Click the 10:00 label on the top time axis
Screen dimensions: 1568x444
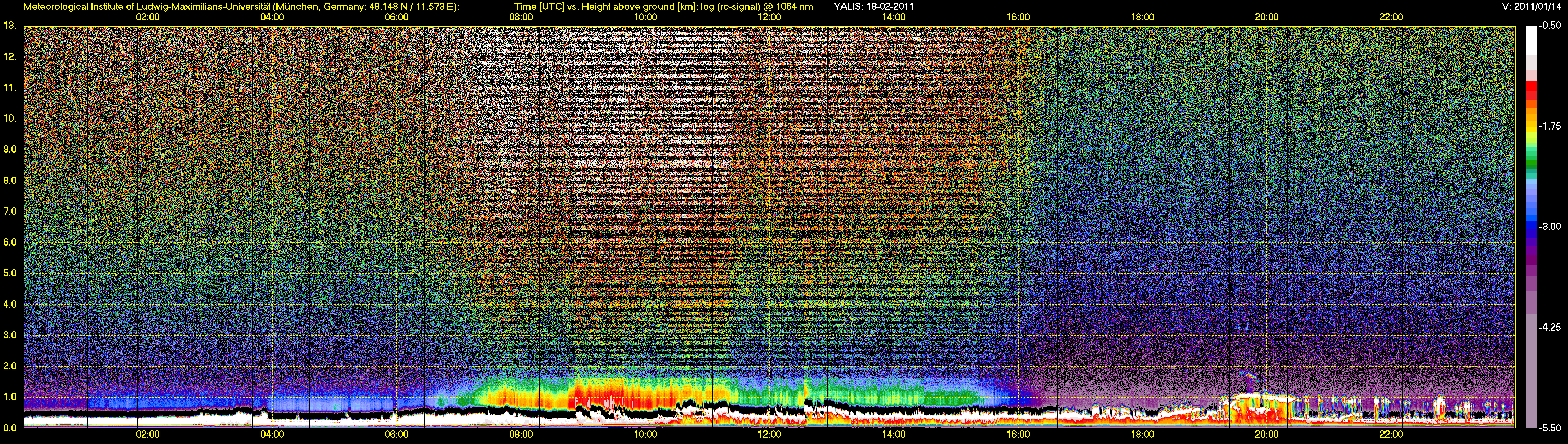coord(645,17)
